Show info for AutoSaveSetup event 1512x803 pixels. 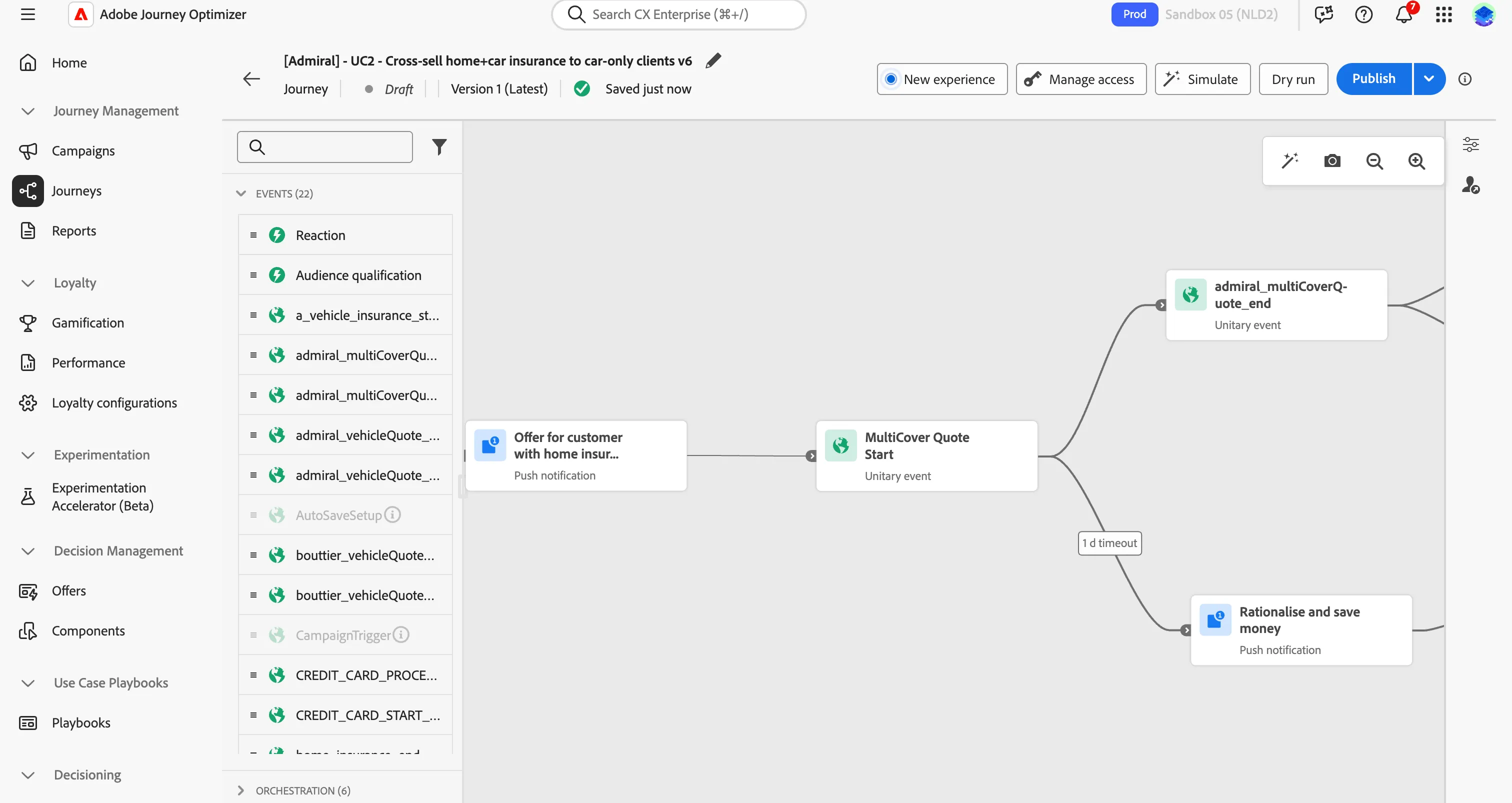click(392, 514)
